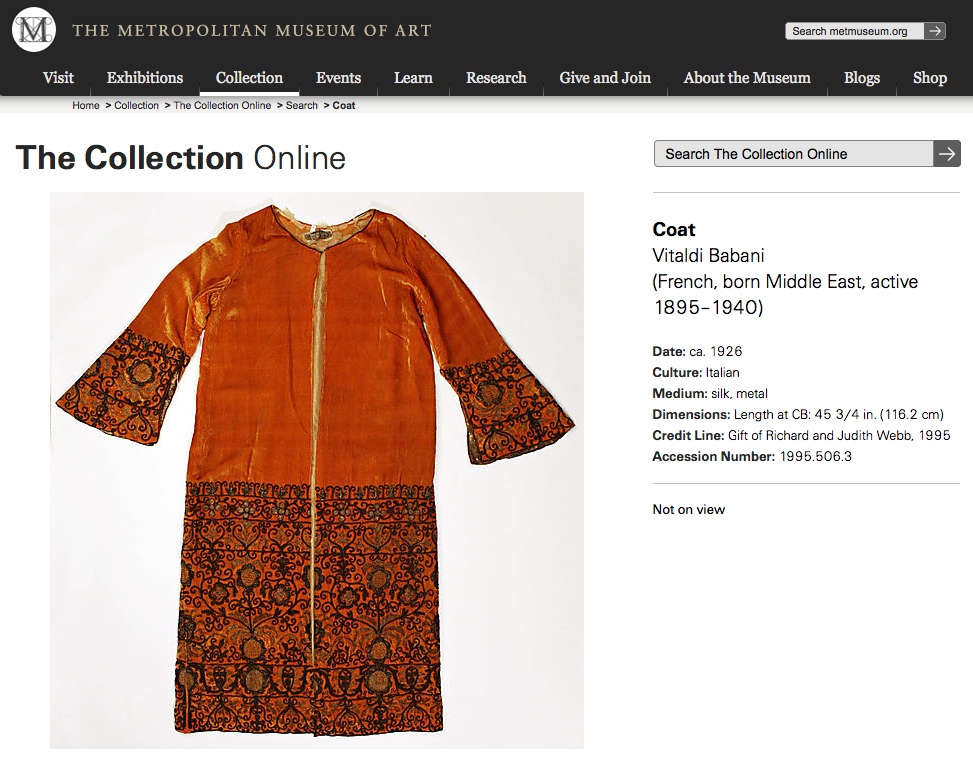Open the Visit menu
Screen dimensions: 973x760
[x=58, y=78]
